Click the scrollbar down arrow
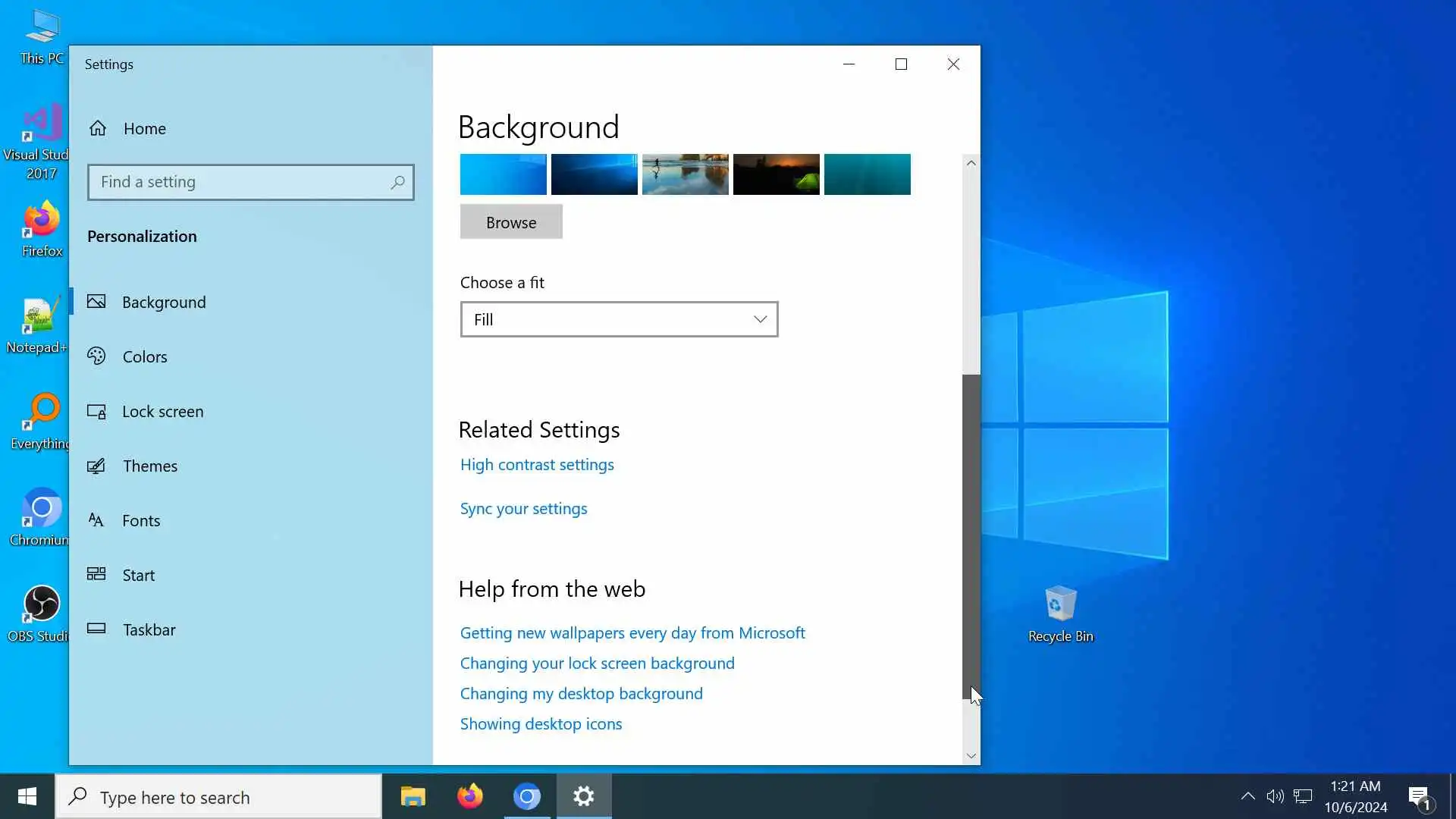The width and height of the screenshot is (1456, 819). (971, 755)
